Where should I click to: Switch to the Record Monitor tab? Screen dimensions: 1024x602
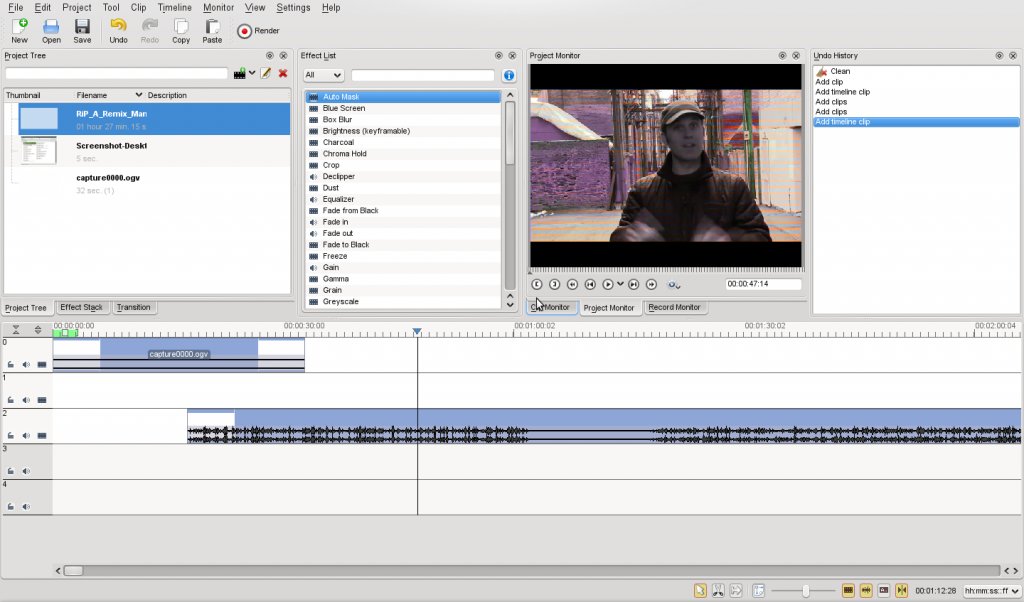point(674,307)
